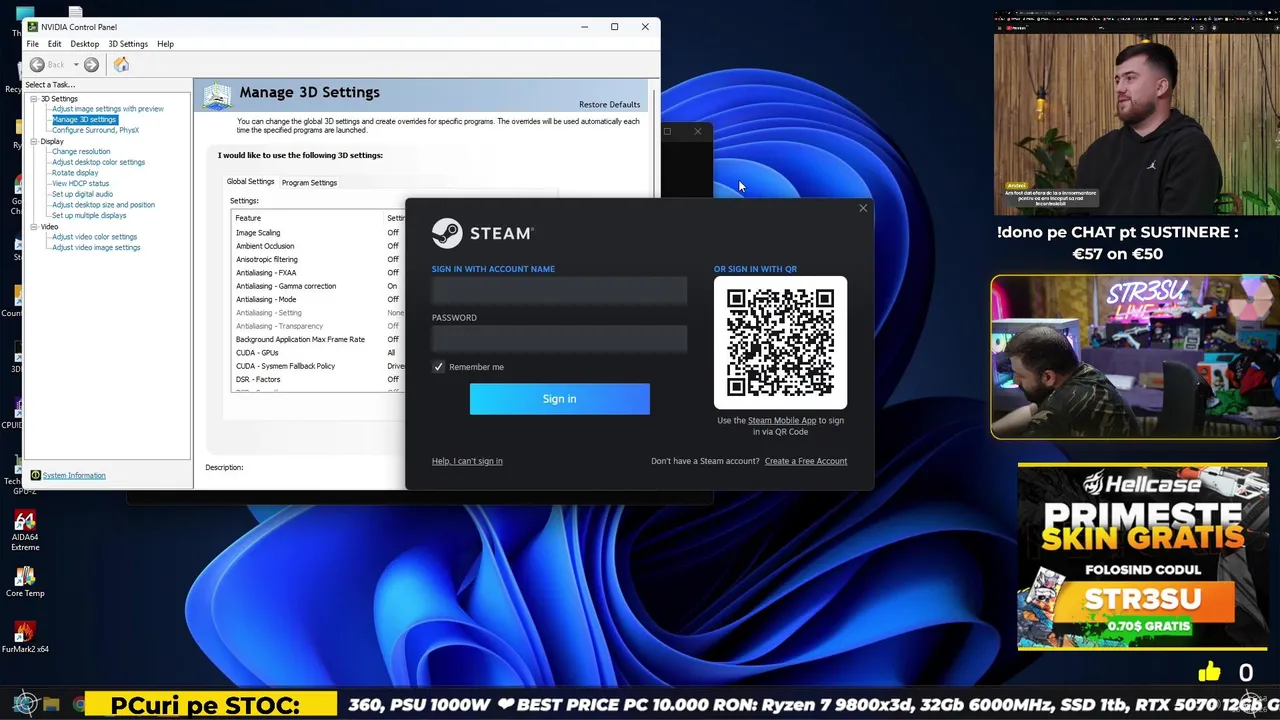
Task: Select the Antialiasing - FXAA row
Action: (319, 273)
